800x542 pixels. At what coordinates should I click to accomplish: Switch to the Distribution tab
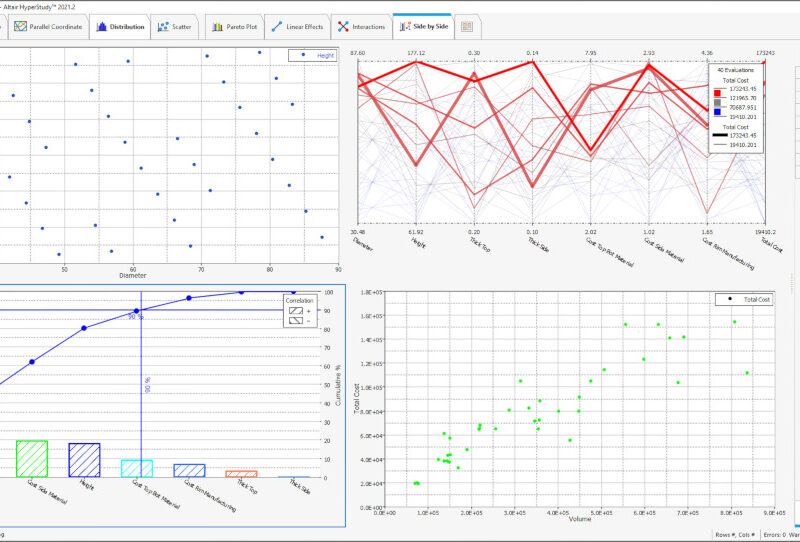click(120, 27)
